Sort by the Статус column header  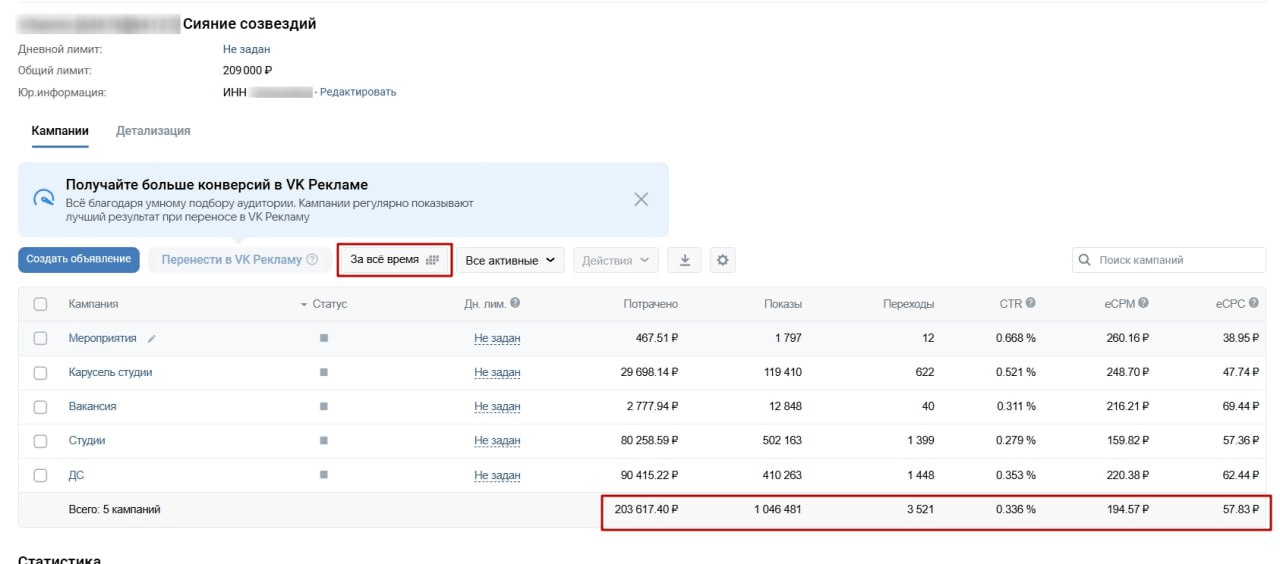pyautogui.click(x=328, y=304)
